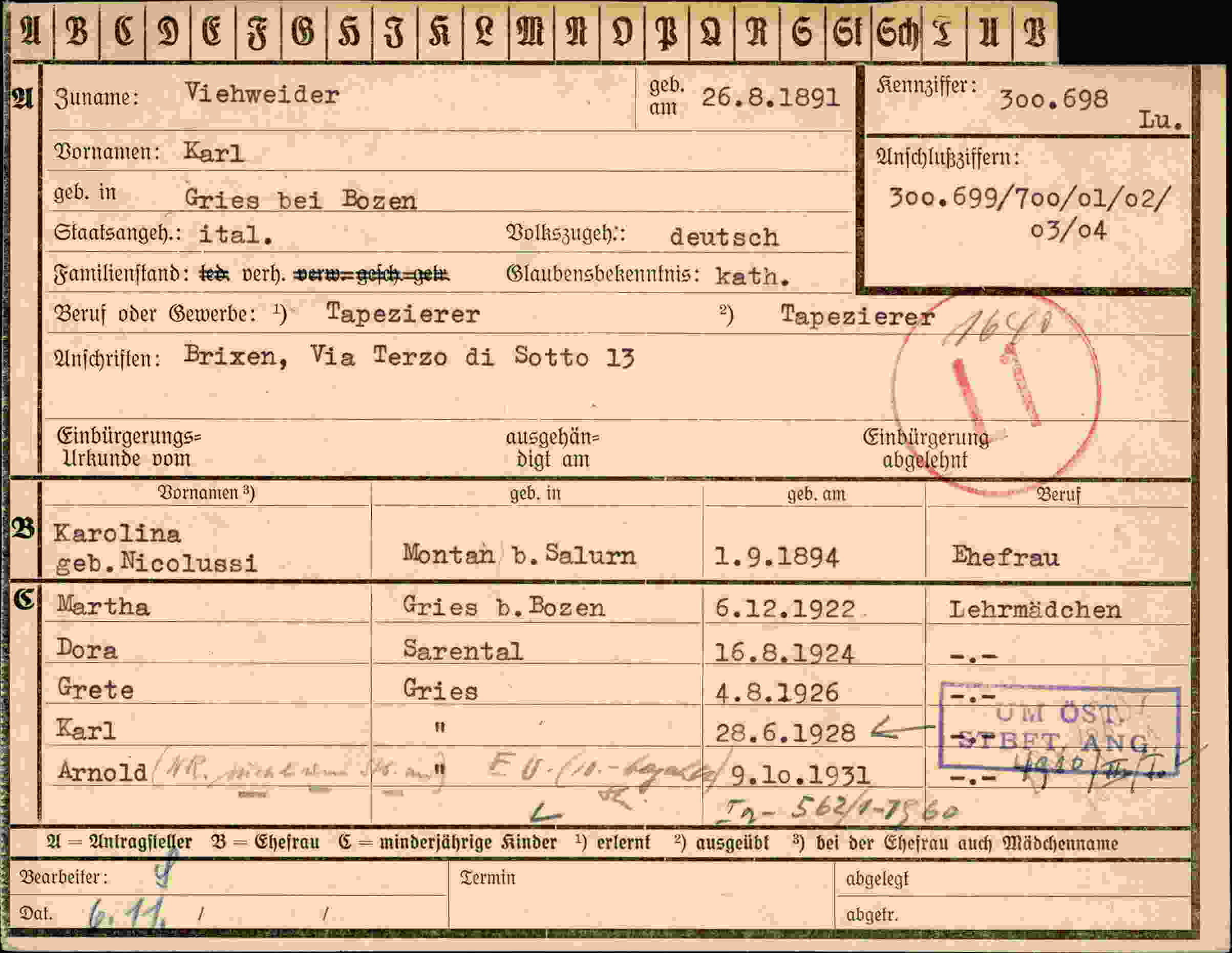Click the value "03/04"
Image resolution: width=1232 pixels, height=953 pixels.
[1069, 230]
